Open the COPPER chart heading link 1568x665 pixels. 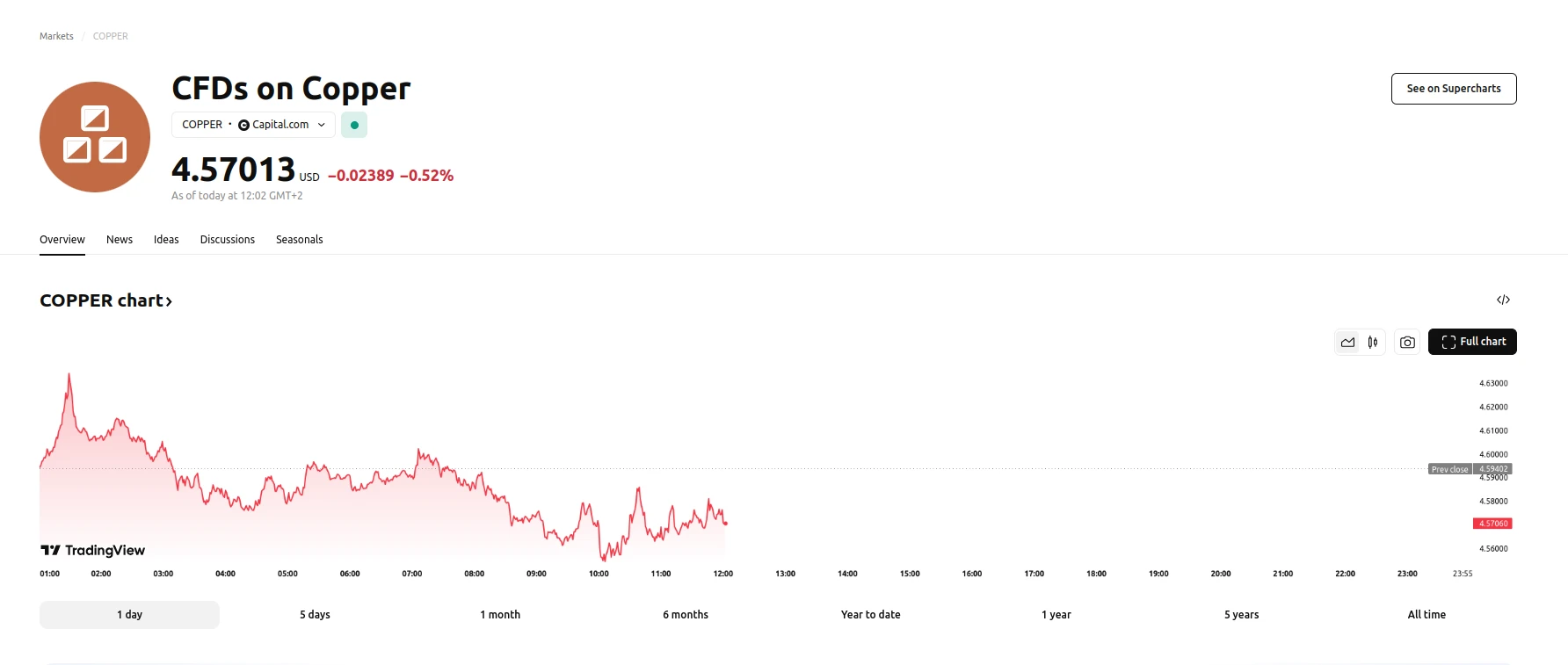click(x=105, y=300)
